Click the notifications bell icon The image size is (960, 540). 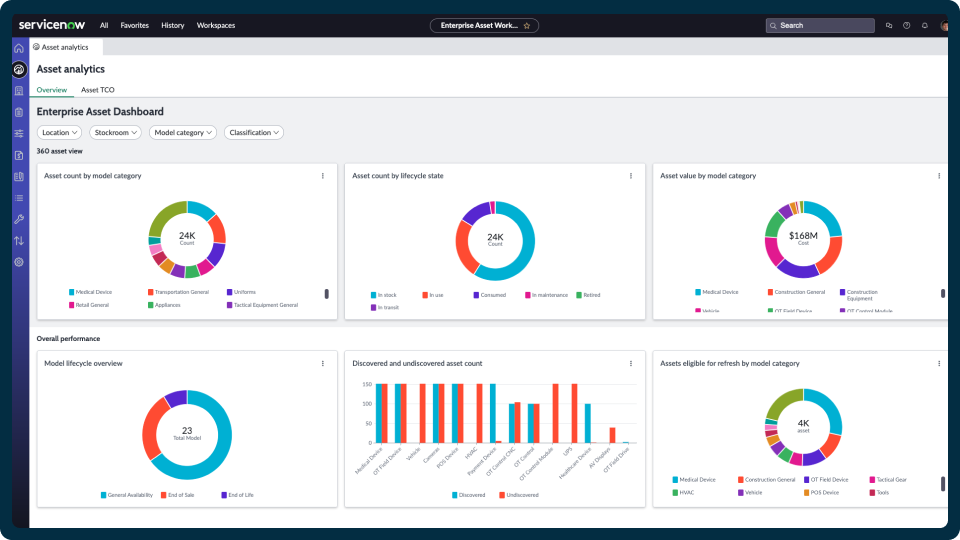(924, 26)
